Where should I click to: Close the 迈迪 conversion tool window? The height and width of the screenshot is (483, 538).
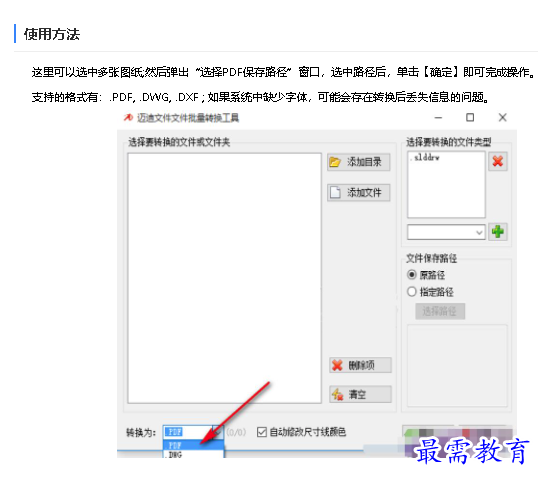[503, 118]
